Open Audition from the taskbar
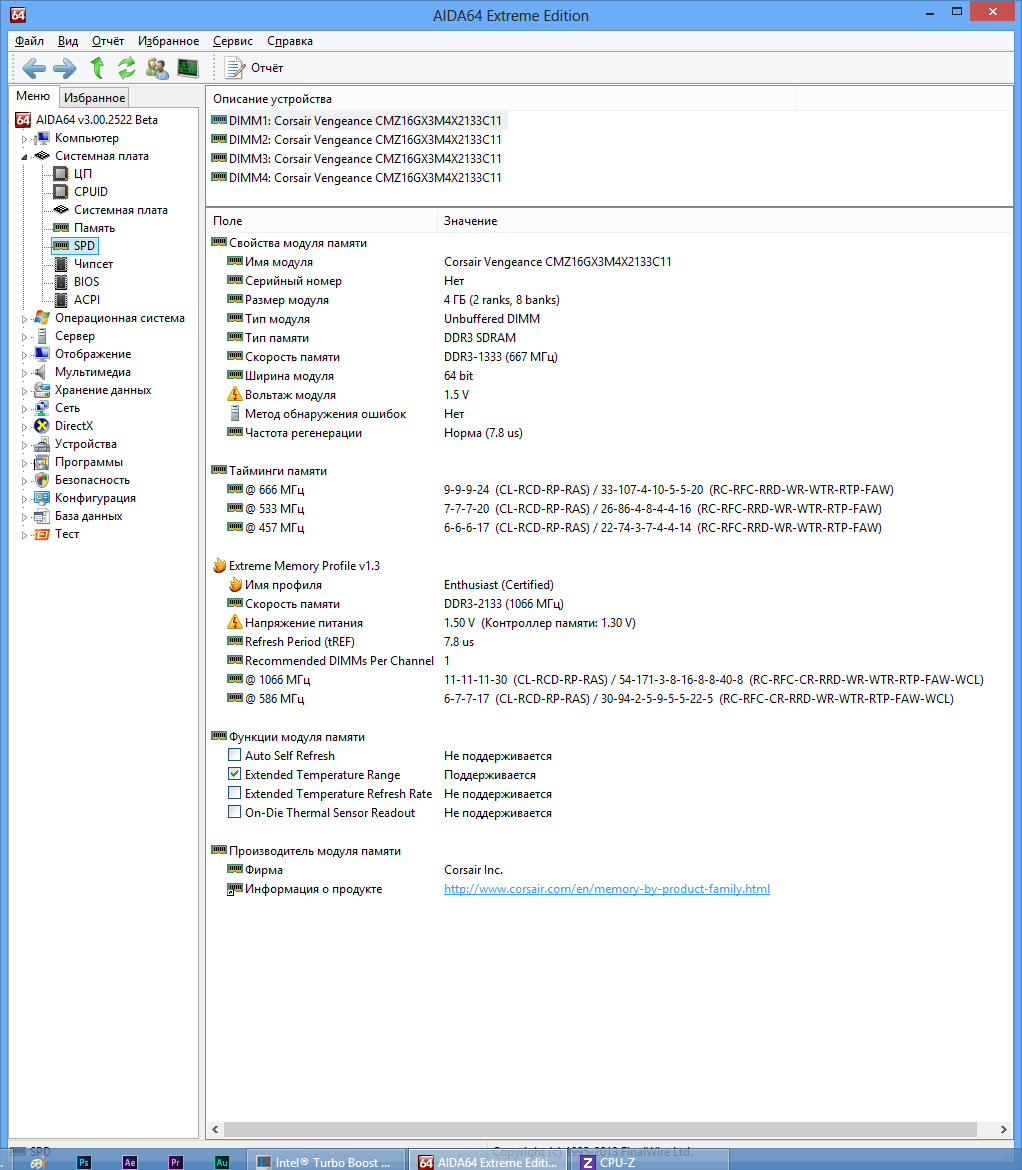Image resolution: width=1022 pixels, height=1170 pixels. pyautogui.click(x=222, y=1163)
